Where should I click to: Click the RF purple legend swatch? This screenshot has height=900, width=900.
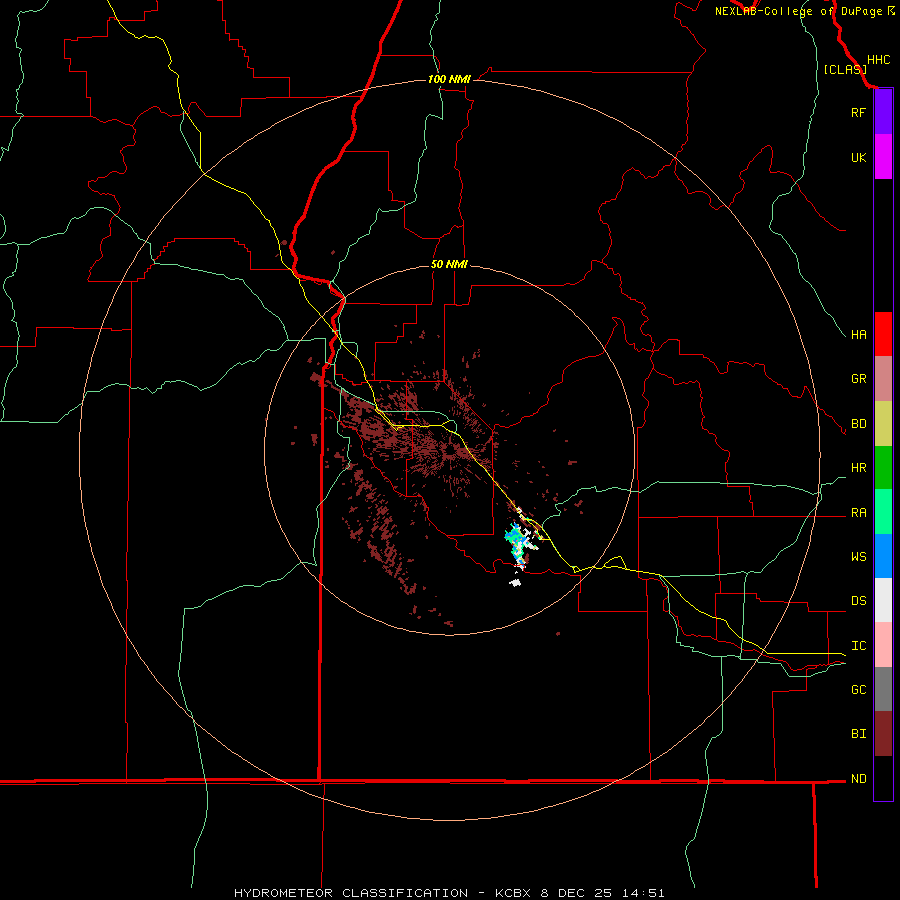[x=883, y=112]
